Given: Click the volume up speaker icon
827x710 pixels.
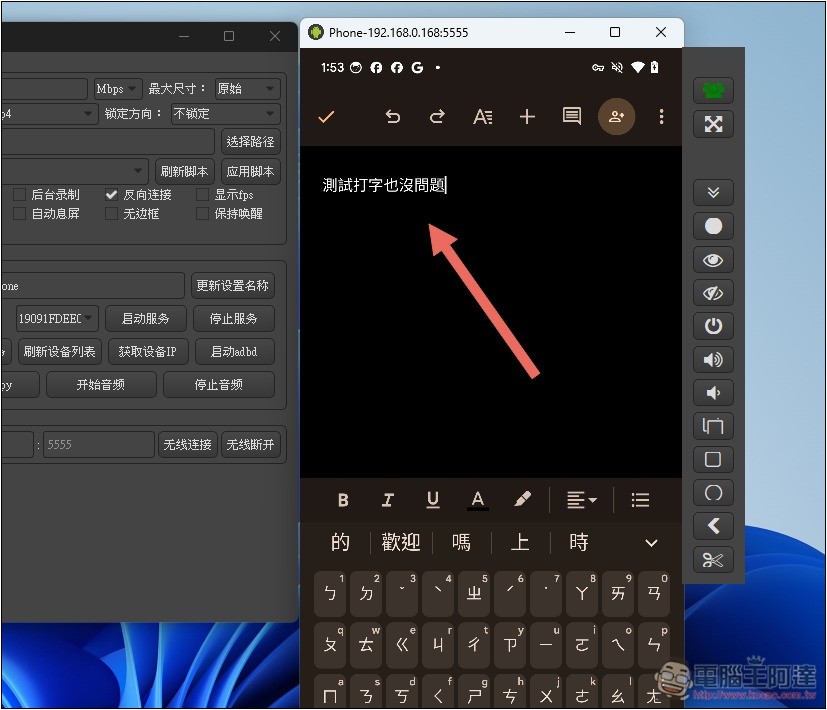Looking at the screenshot, I should 713,360.
